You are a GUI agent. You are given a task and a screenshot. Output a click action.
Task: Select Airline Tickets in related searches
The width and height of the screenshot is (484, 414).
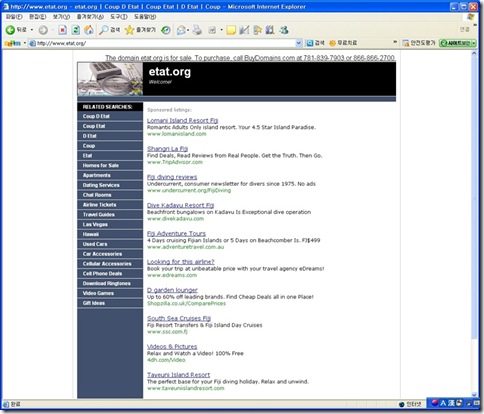point(110,205)
